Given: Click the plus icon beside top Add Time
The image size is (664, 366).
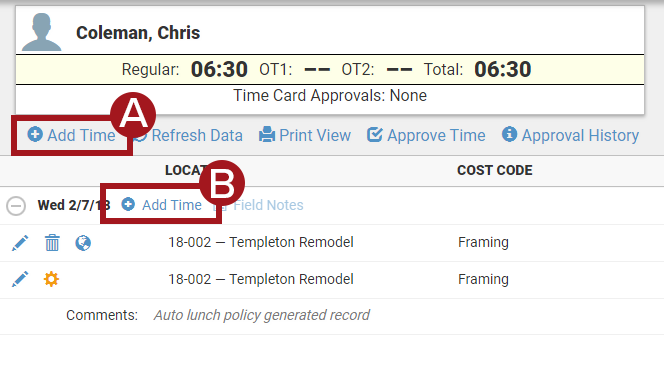Looking at the screenshot, I should click(35, 135).
